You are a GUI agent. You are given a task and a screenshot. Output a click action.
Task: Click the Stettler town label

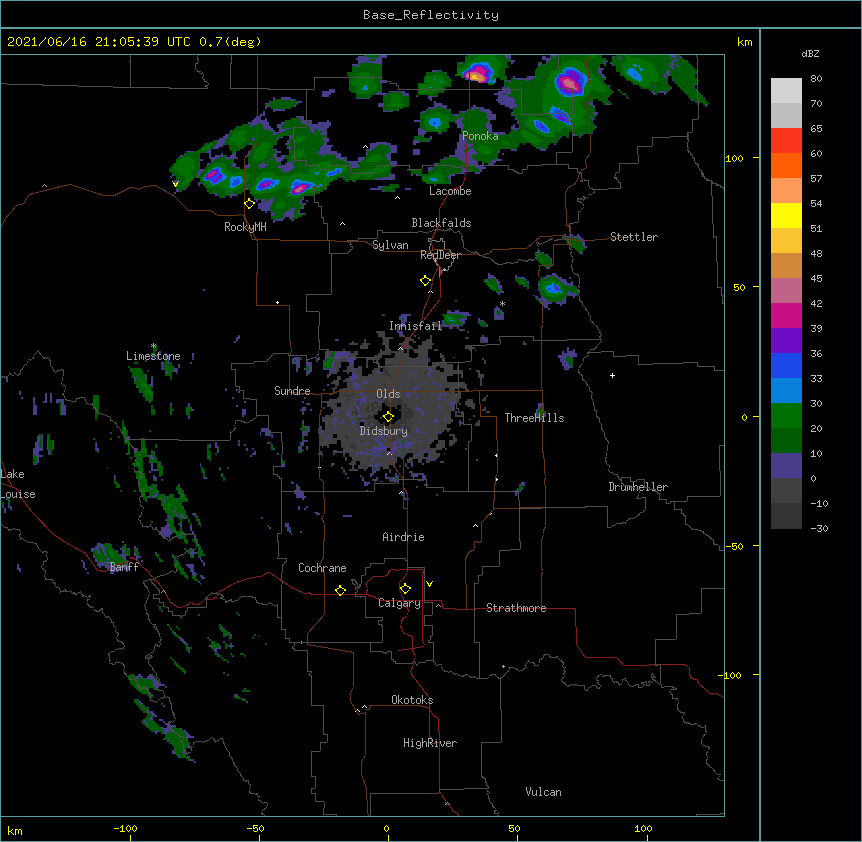tap(634, 237)
